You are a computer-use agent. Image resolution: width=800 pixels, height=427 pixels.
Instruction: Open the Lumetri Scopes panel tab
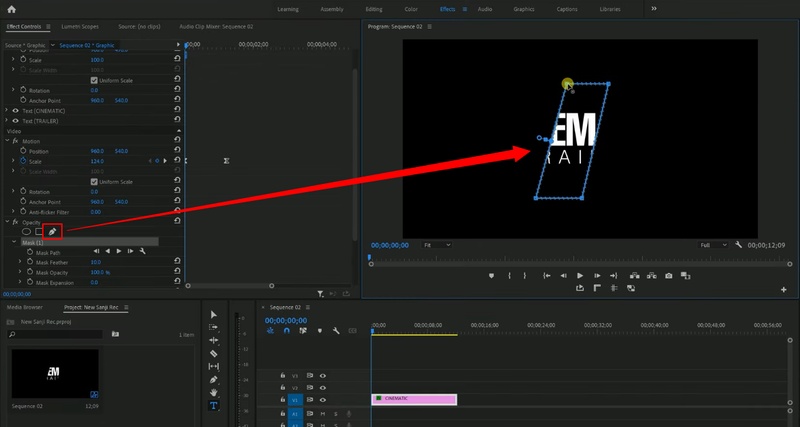coord(79,25)
